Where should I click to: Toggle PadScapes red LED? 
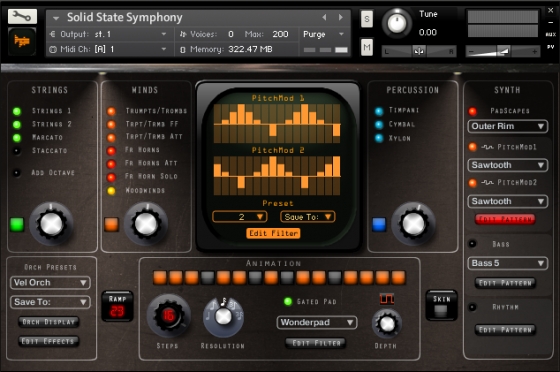click(472, 111)
